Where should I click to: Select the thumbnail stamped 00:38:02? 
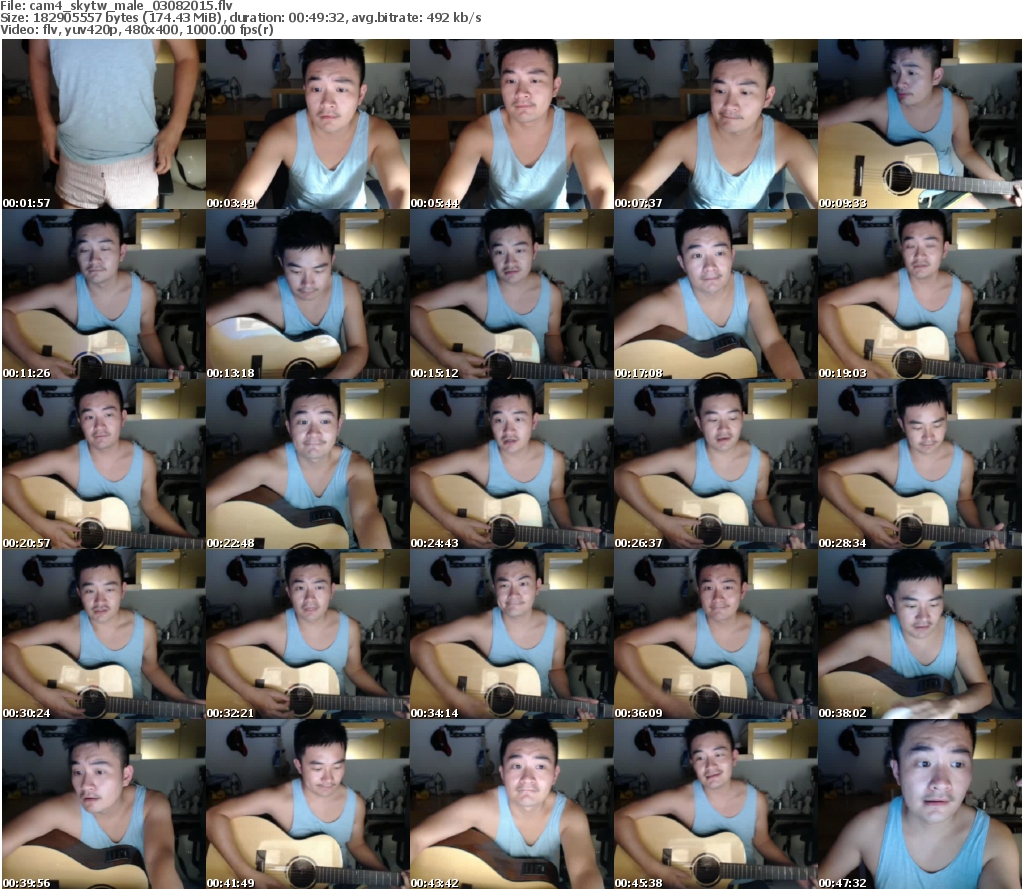[920, 634]
